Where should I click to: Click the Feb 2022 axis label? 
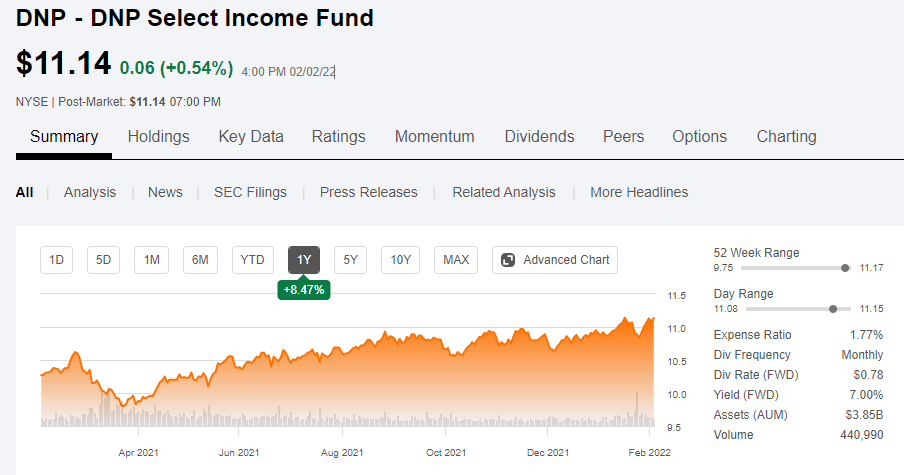click(650, 453)
